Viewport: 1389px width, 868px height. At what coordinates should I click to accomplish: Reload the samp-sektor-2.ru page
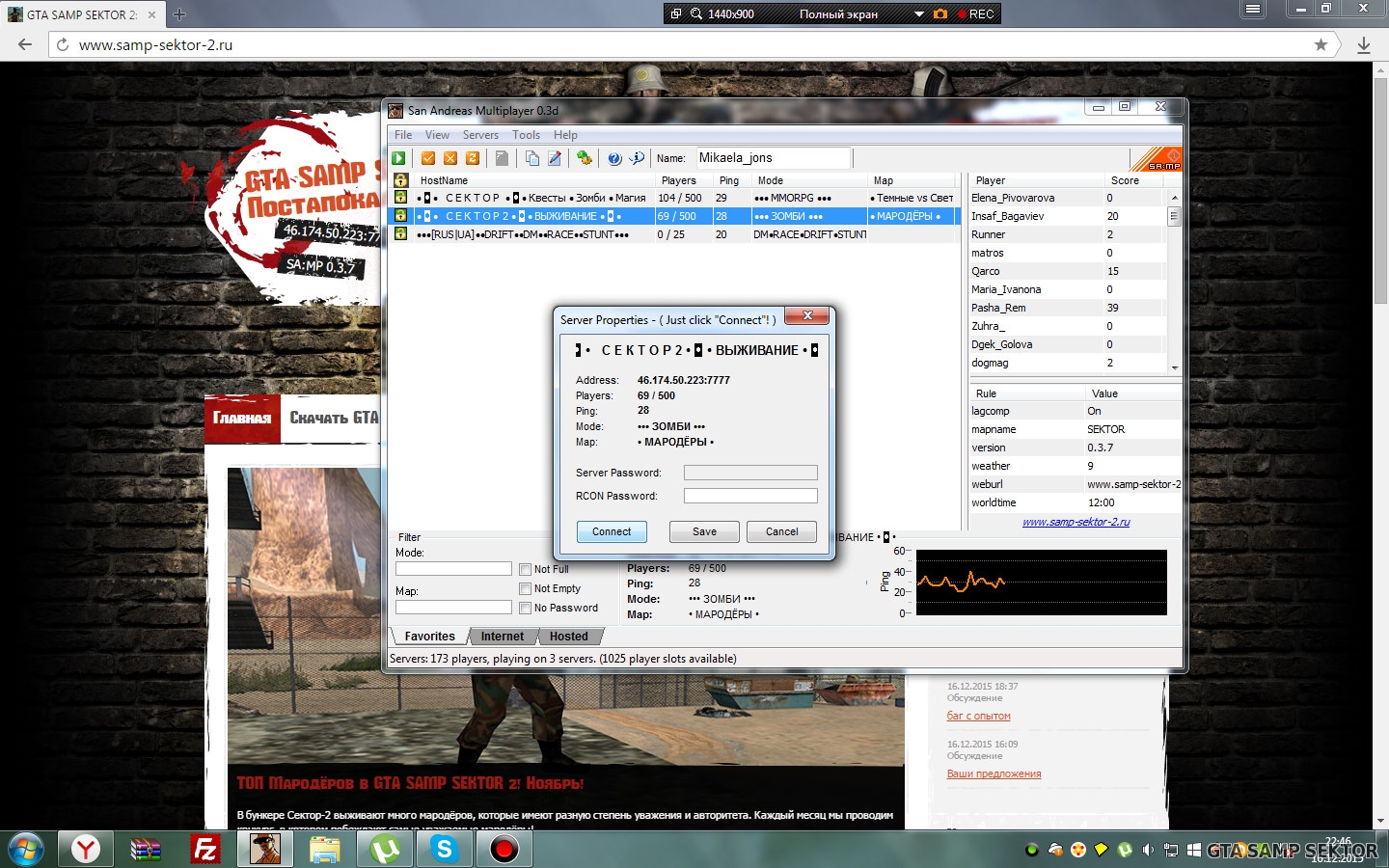point(63,44)
